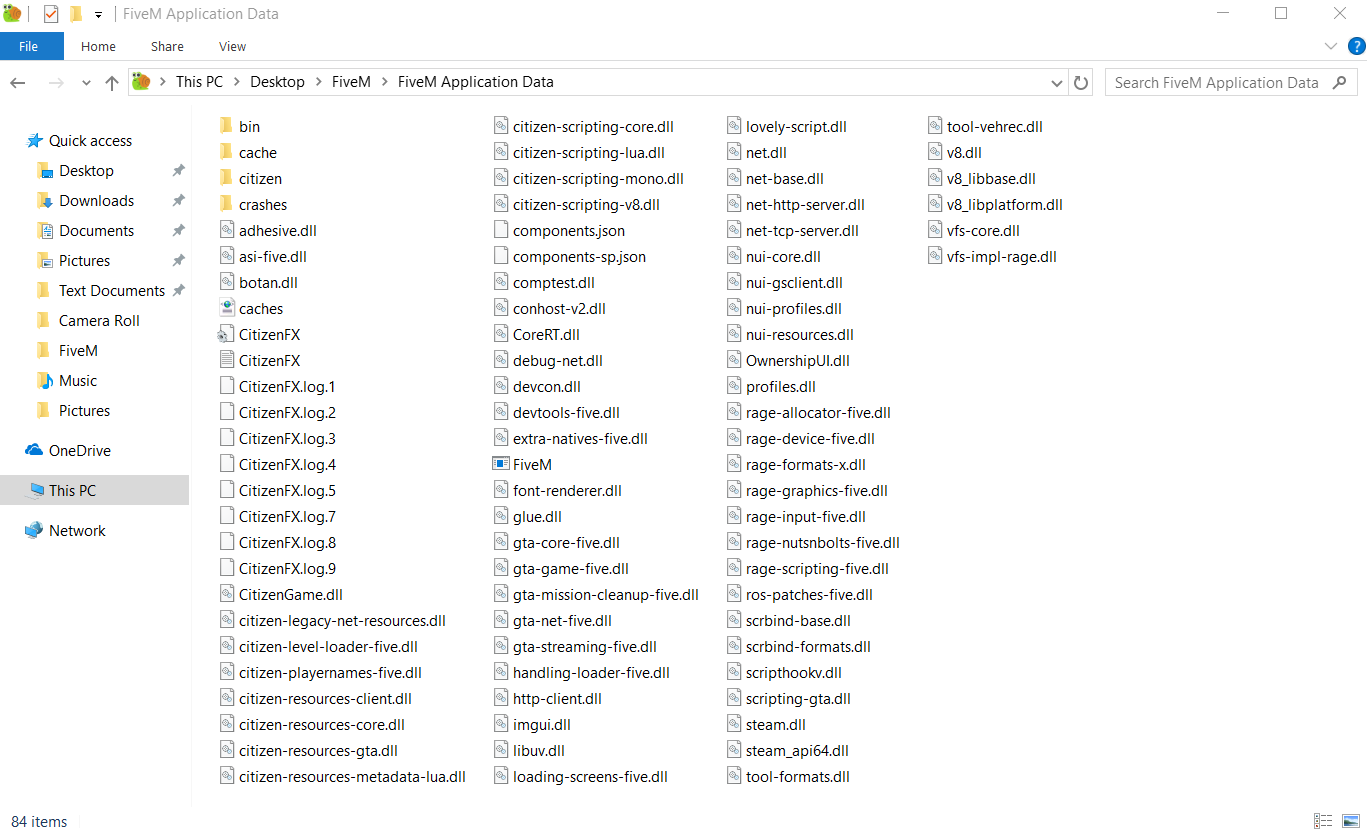
Task: Click the Desktop icon in Quick access
Action: tap(44, 170)
